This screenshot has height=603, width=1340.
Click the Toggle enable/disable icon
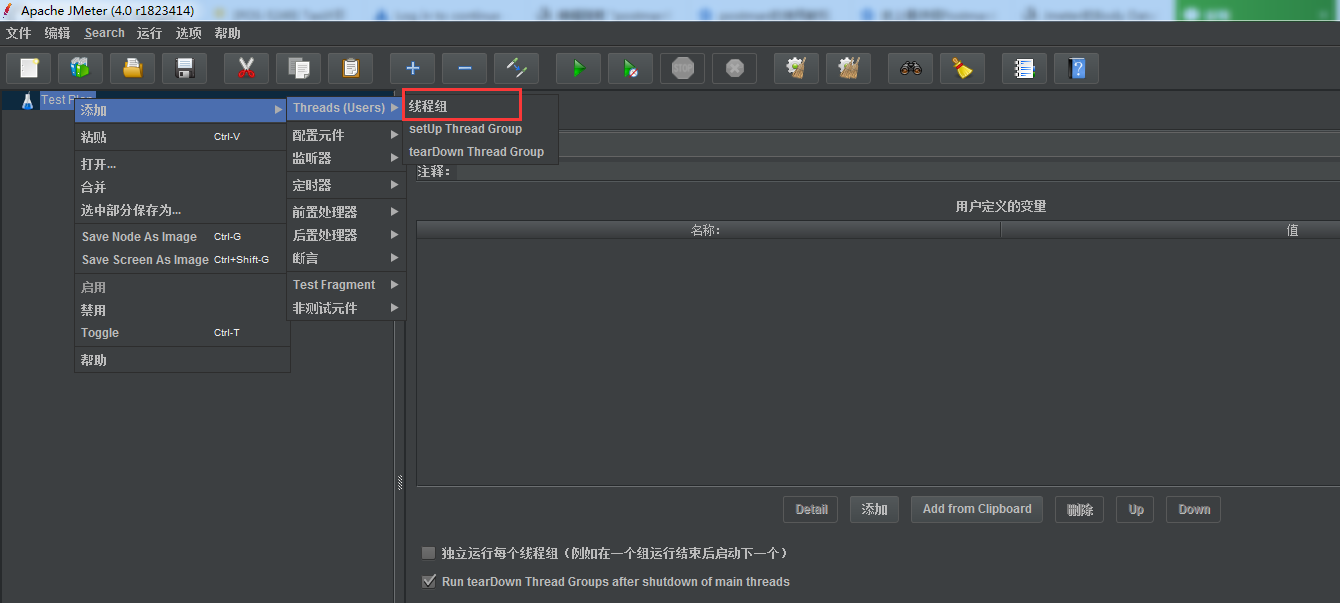(x=516, y=68)
